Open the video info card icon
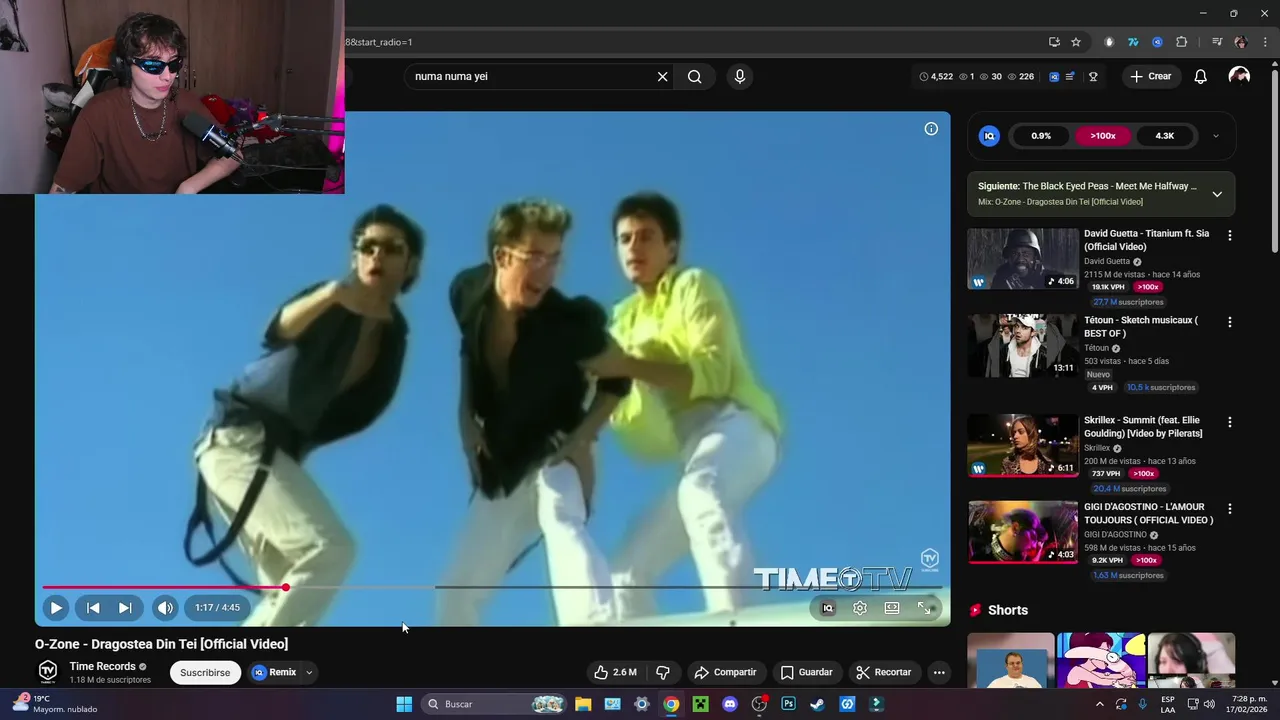 931,128
